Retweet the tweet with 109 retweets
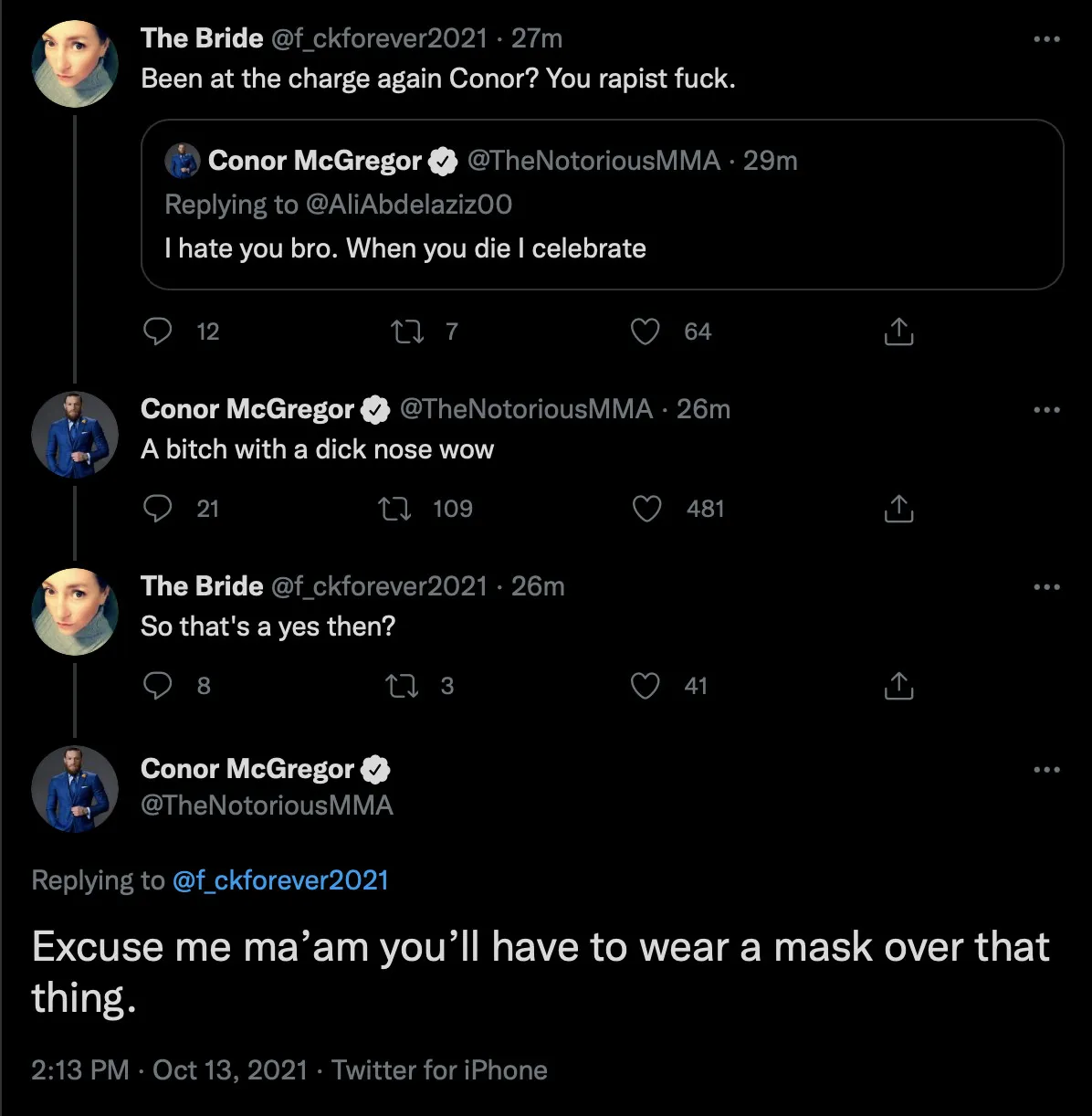The width and height of the screenshot is (1092, 1116). [395, 509]
